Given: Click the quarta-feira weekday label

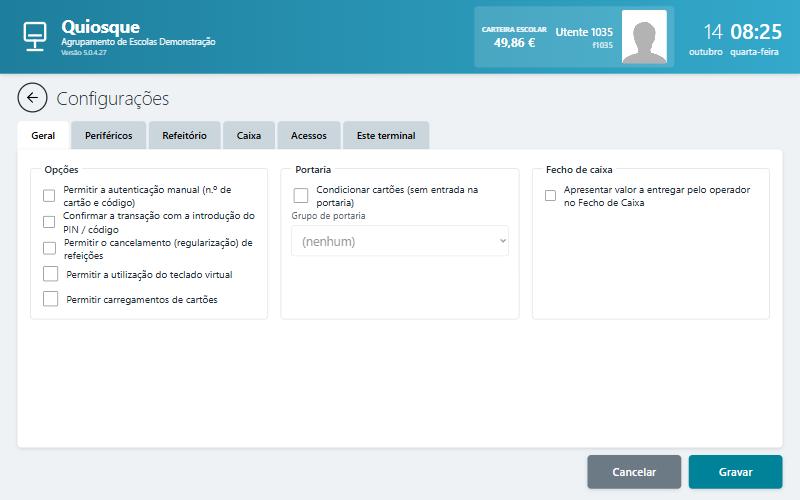Looking at the screenshot, I should 754,52.
